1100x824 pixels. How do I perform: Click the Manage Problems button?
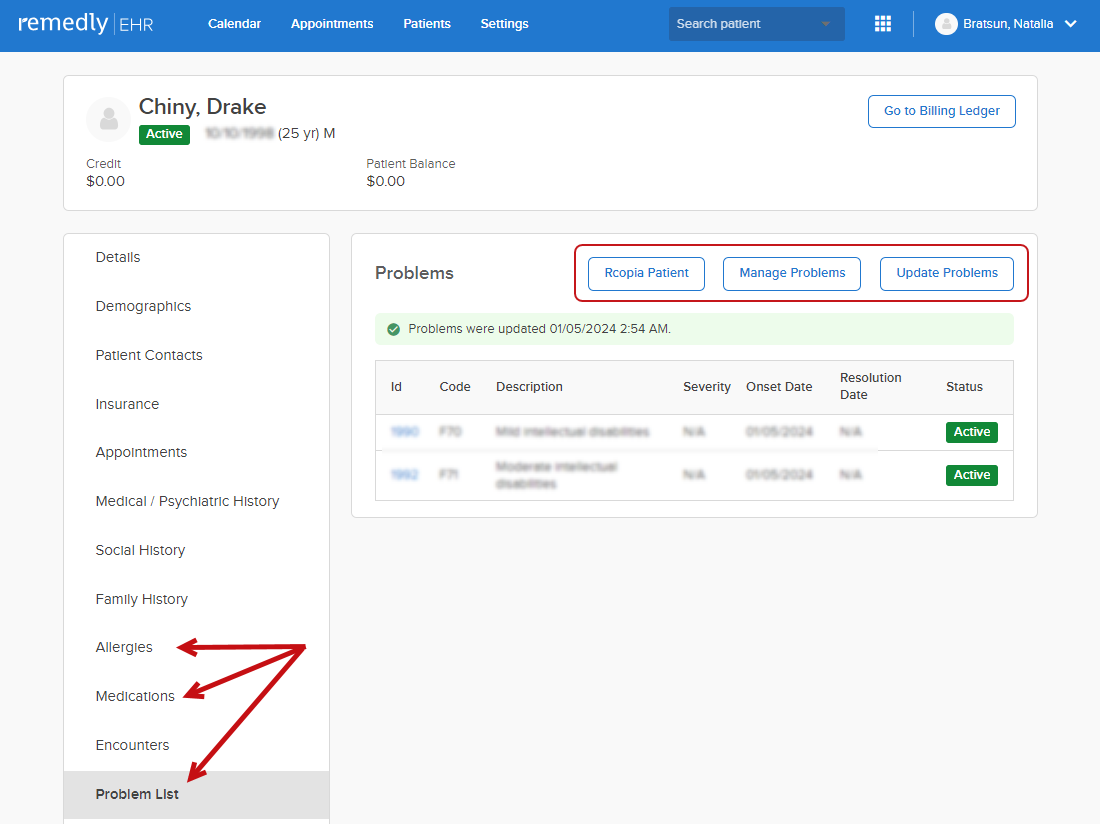point(792,273)
